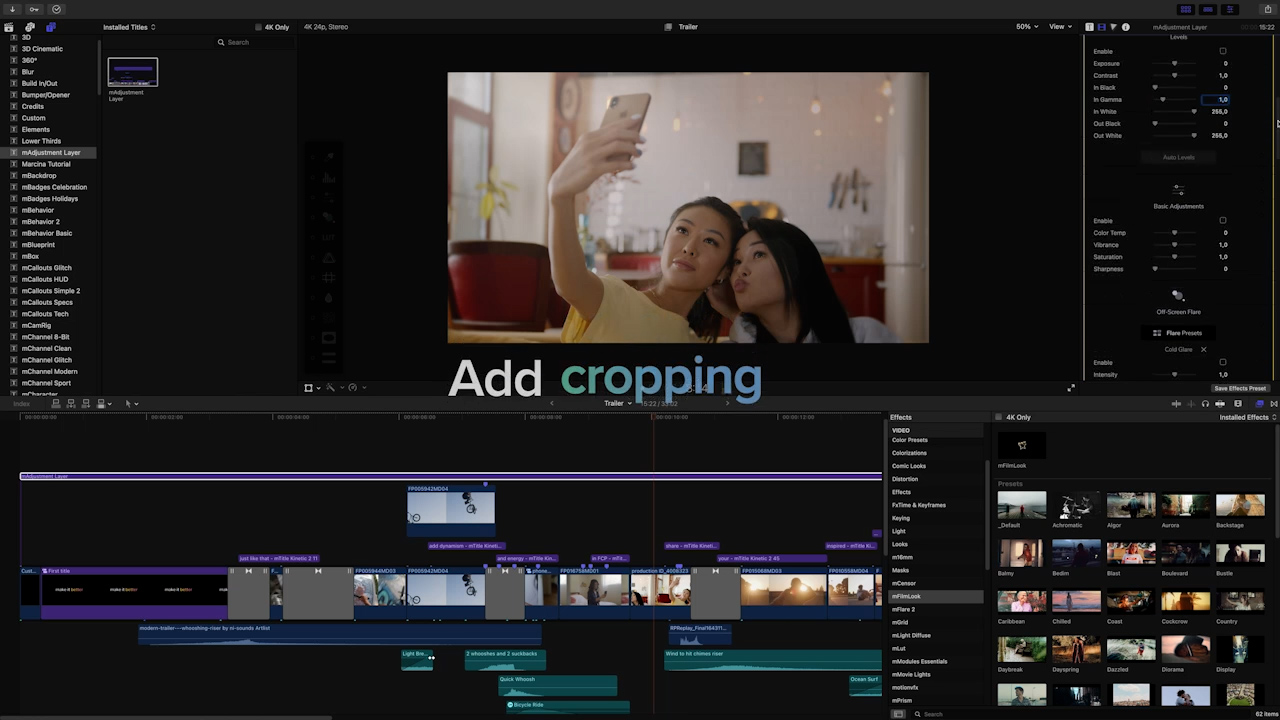Toggle the inspector layout icon
The width and height of the screenshot is (1280, 720).
point(1230,9)
